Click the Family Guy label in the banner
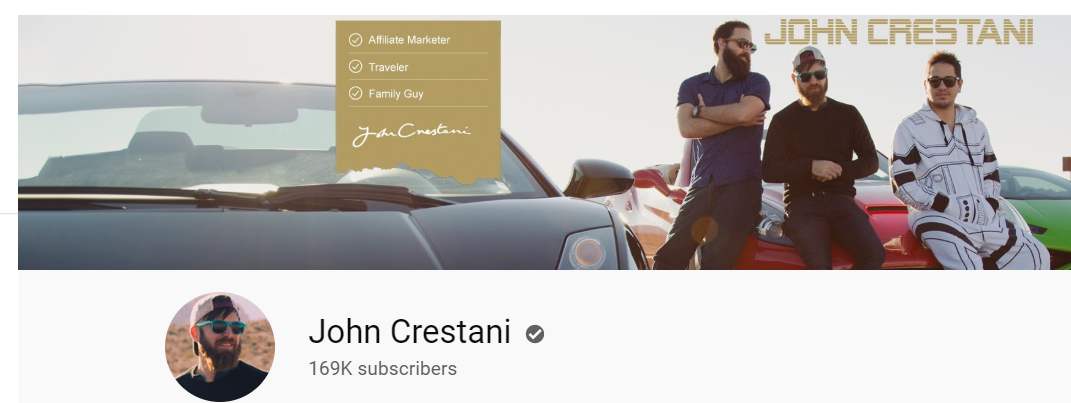Viewport: 1071px width, 403px height. point(396,94)
